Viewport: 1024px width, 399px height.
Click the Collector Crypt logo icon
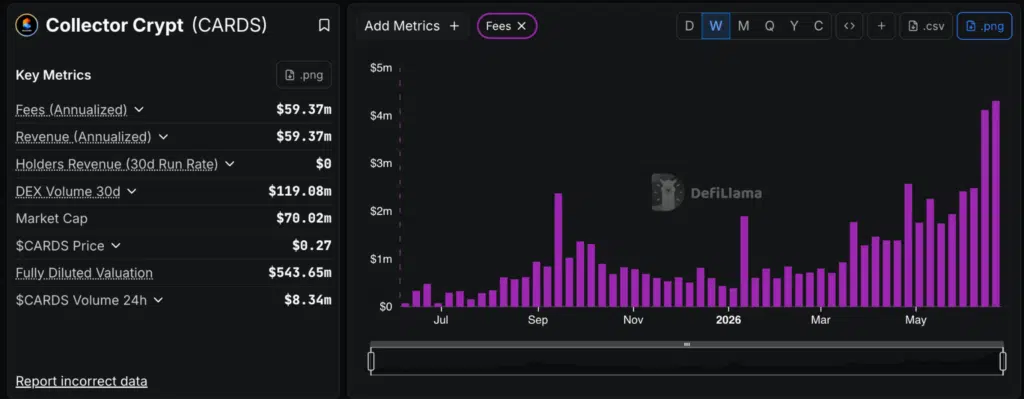tap(27, 25)
